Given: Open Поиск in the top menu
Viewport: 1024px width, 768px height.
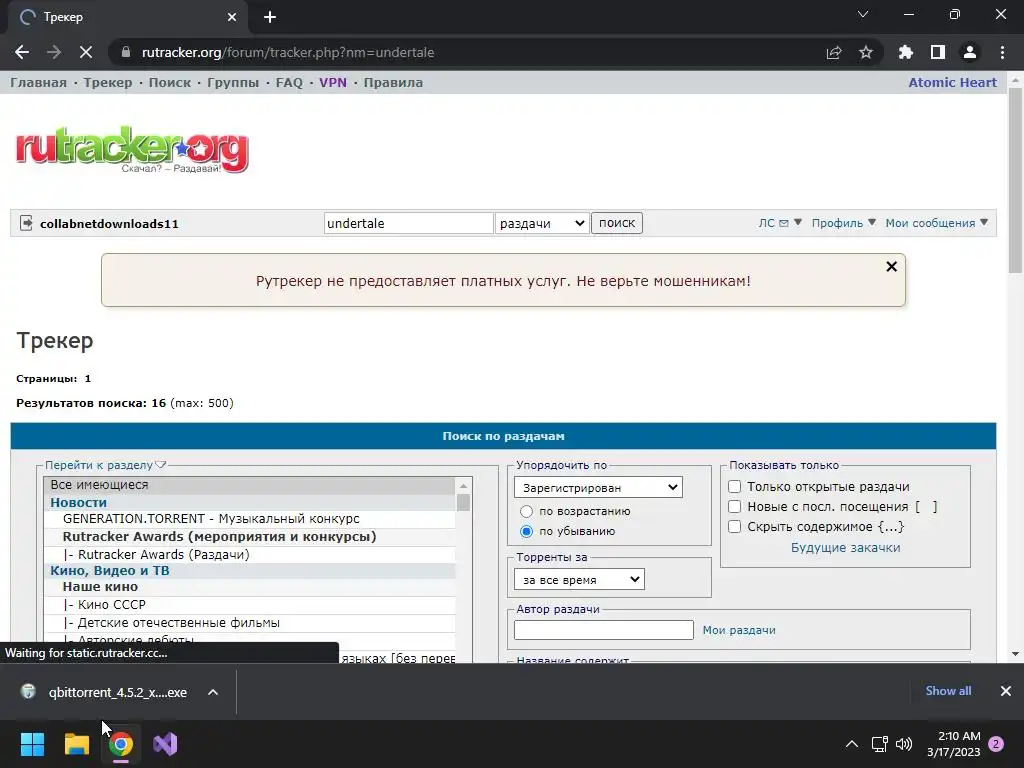Looking at the screenshot, I should click(x=170, y=83).
